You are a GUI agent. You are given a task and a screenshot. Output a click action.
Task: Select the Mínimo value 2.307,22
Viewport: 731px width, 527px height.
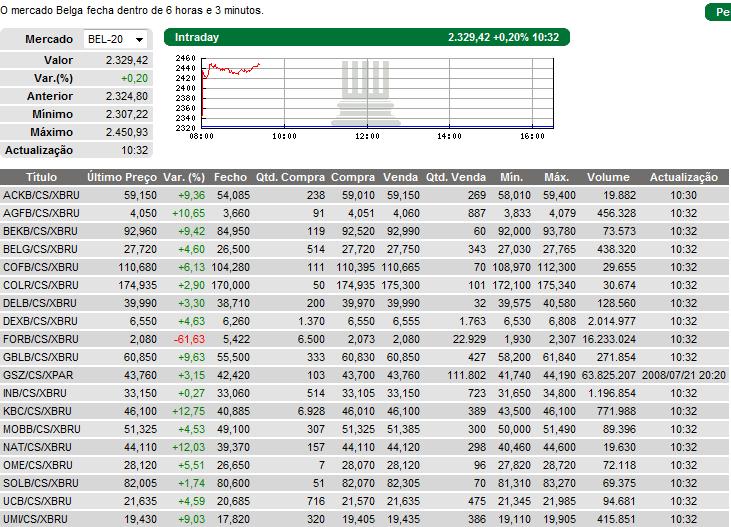point(127,114)
